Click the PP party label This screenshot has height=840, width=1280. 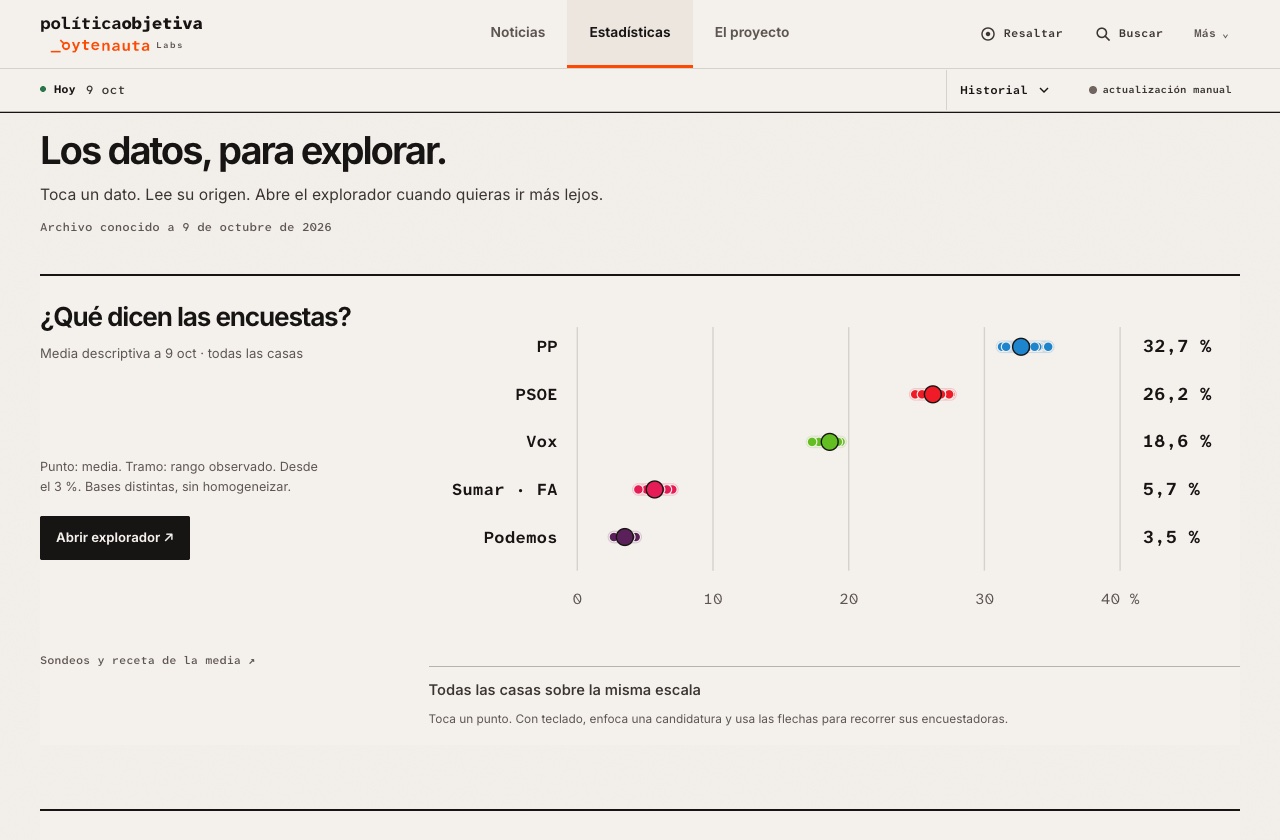(x=547, y=347)
